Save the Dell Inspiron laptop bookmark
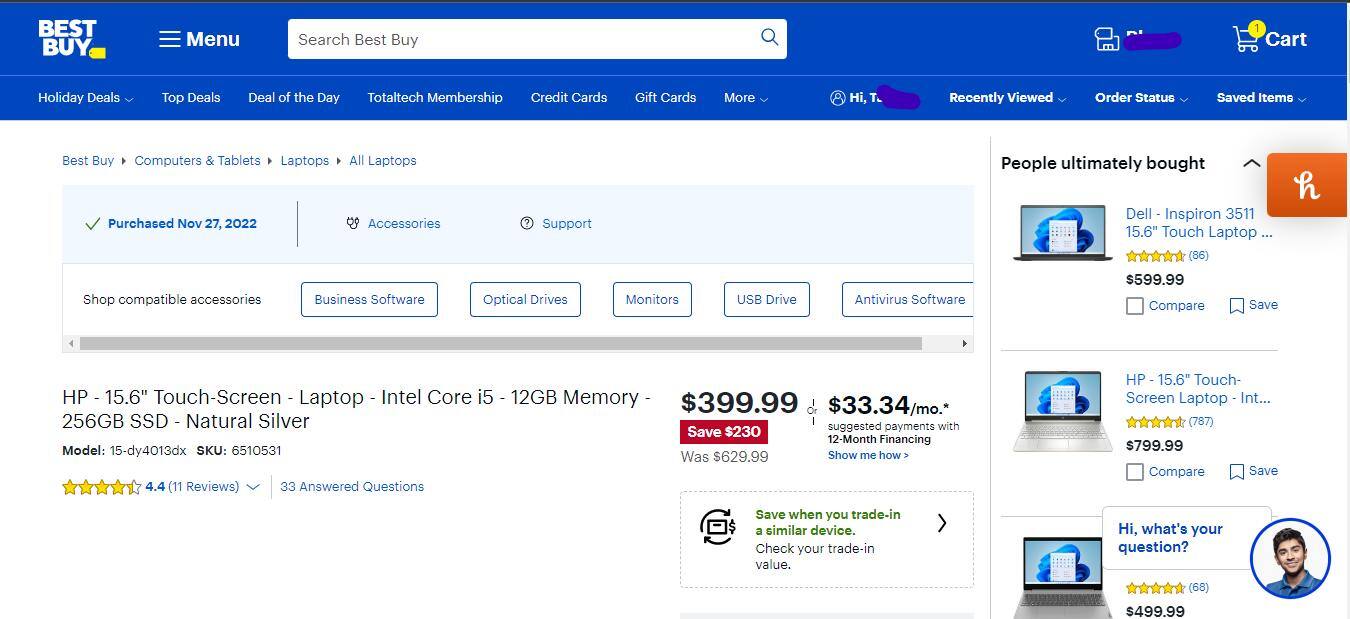 (x=1237, y=306)
